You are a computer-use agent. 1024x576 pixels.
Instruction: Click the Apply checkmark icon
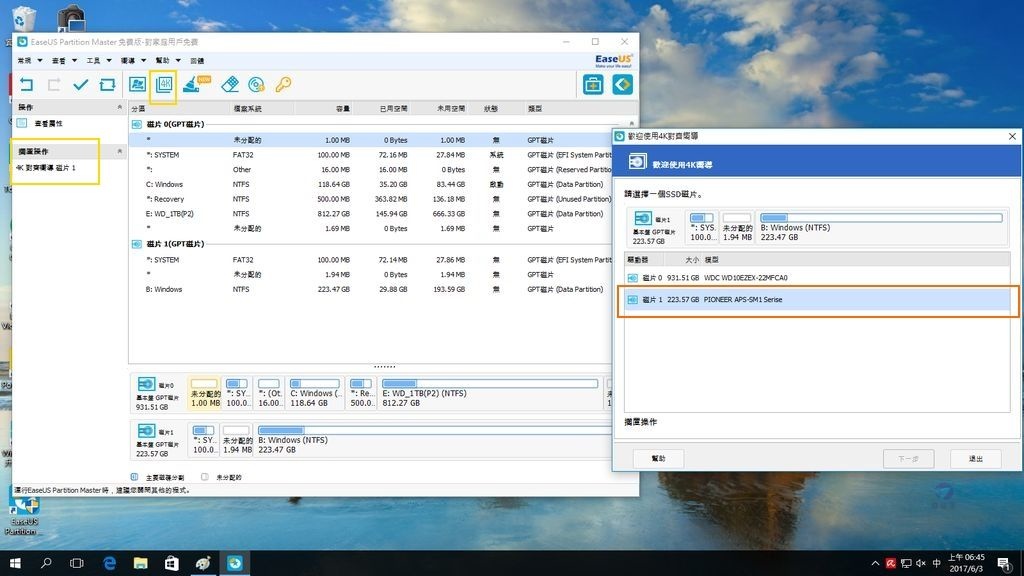(x=81, y=85)
